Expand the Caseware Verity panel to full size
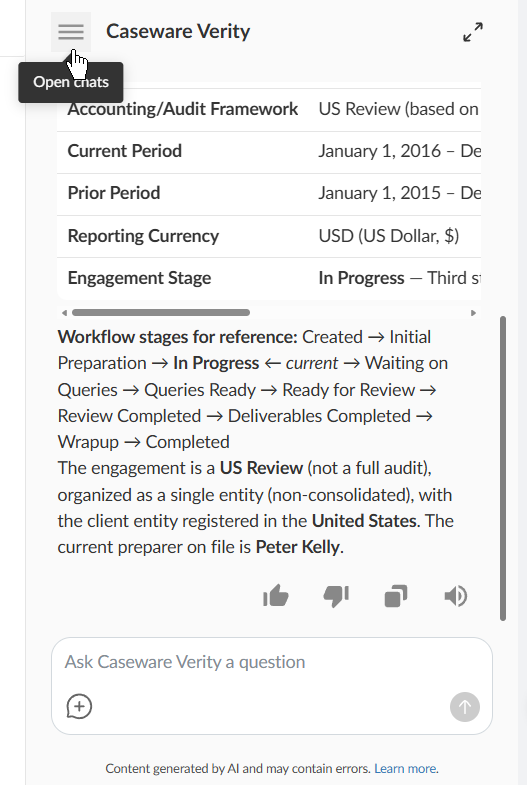Image resolution: width=527 pixels, height=785 pixels. [473, 32]
